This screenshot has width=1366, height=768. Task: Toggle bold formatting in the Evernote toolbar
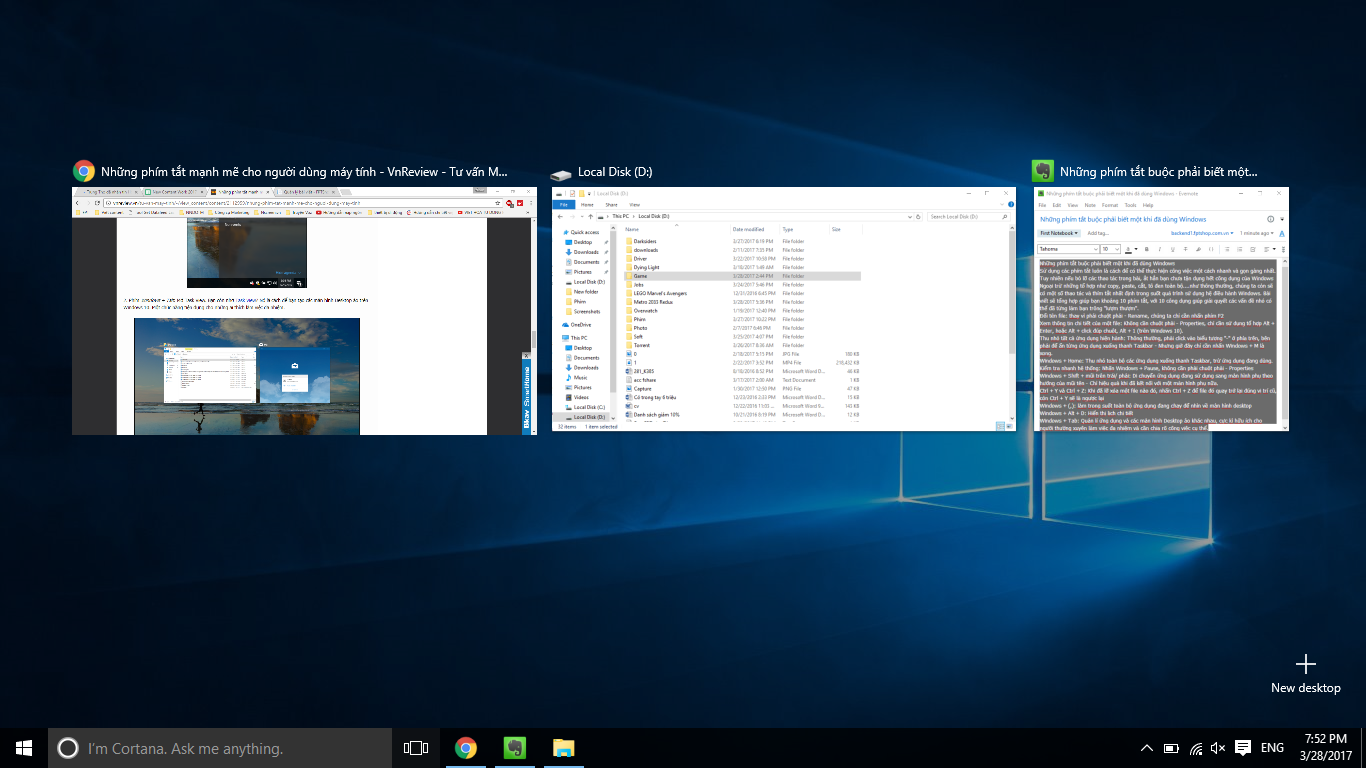tap(1147, 249)
